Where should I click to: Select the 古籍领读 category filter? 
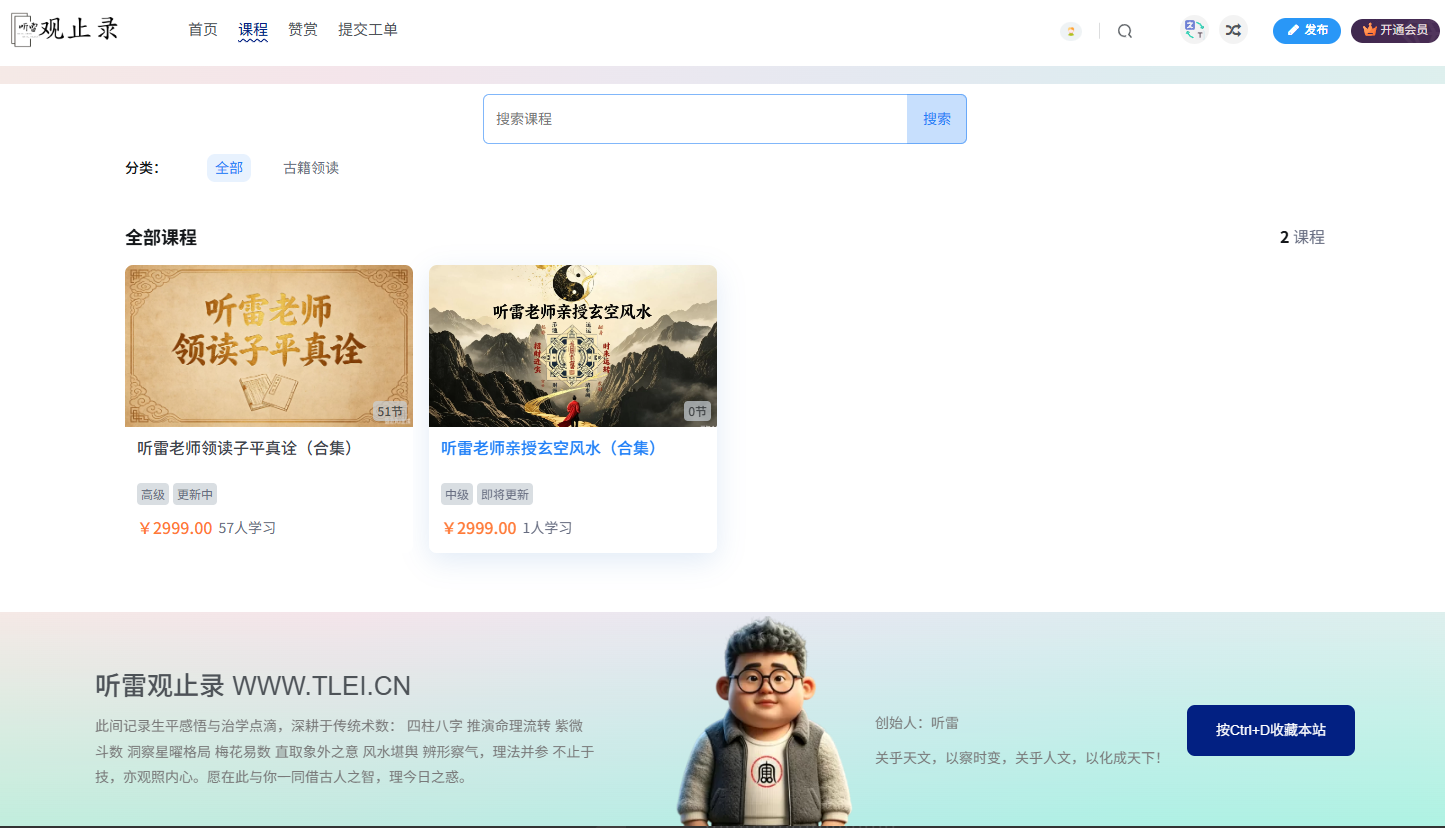tap(311, 168)
